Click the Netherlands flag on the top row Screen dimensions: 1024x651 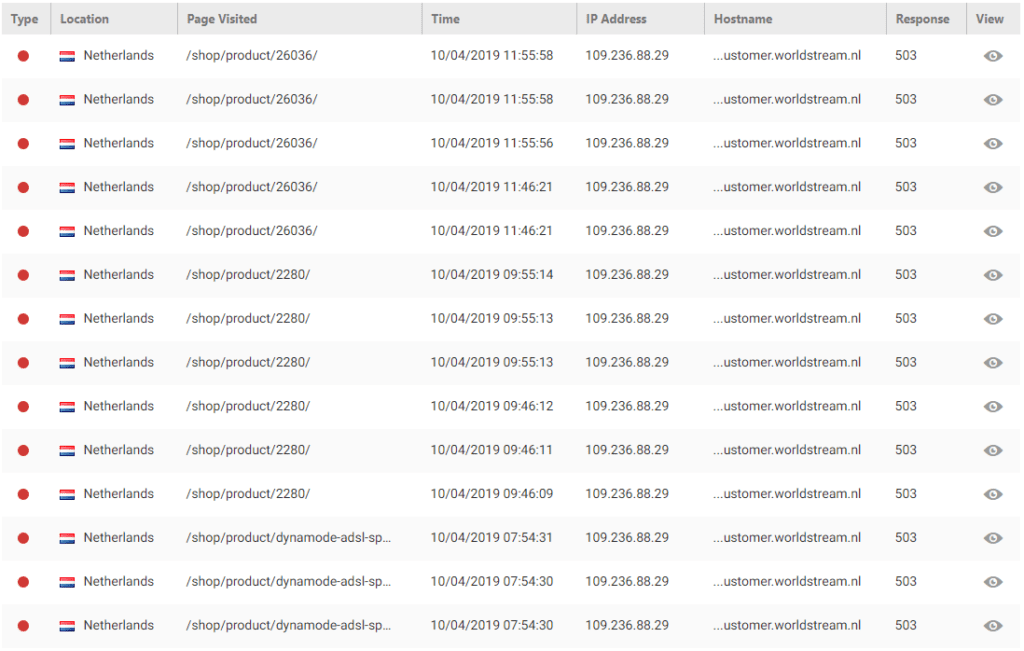click(x=68, y=55)
